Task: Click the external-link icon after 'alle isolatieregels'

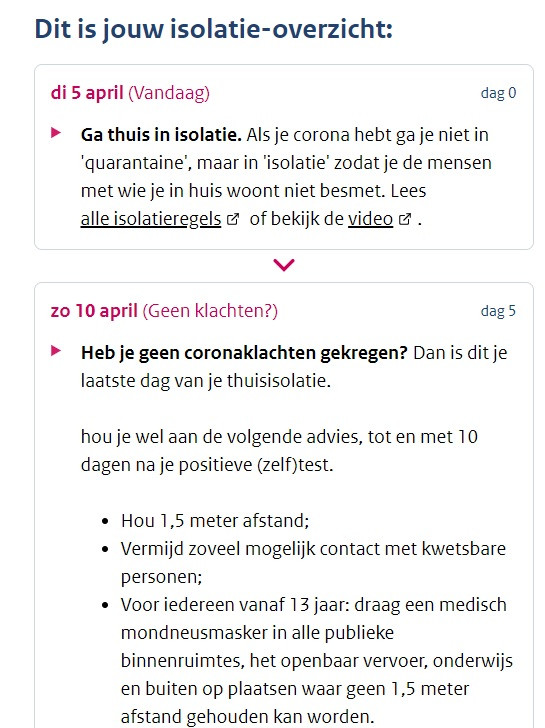Action: (x=233, y=219)
